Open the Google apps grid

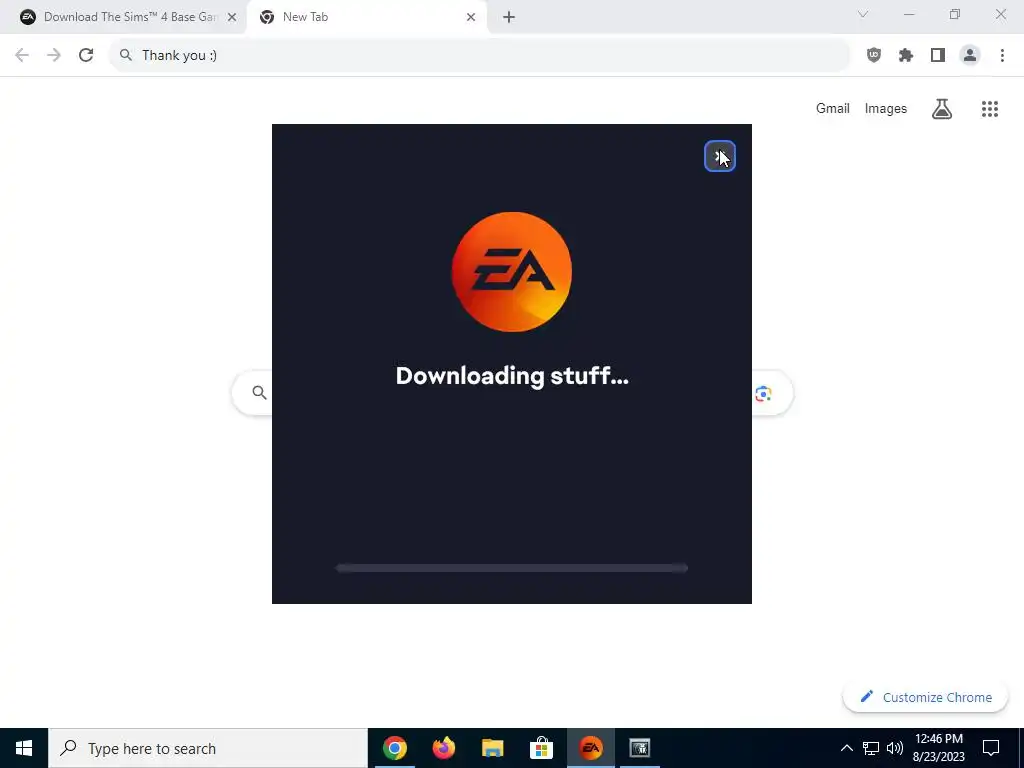coord(989,108)
